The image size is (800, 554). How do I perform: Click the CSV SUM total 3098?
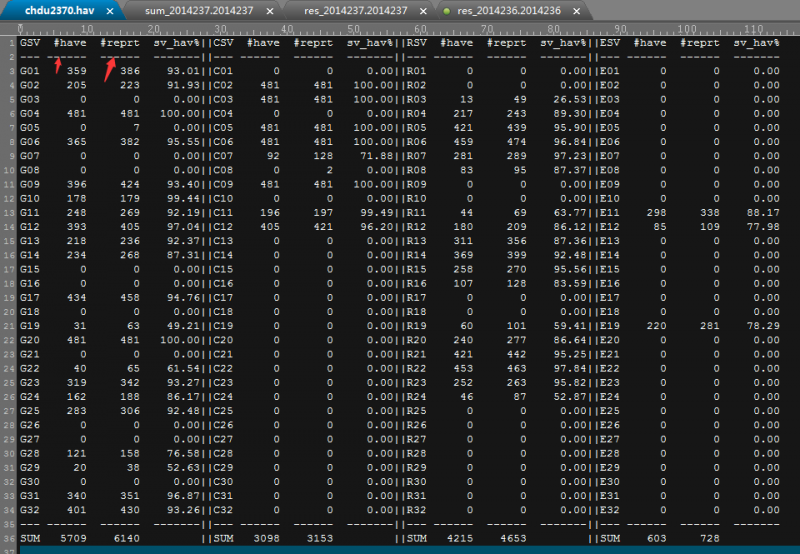pos(267,538)
